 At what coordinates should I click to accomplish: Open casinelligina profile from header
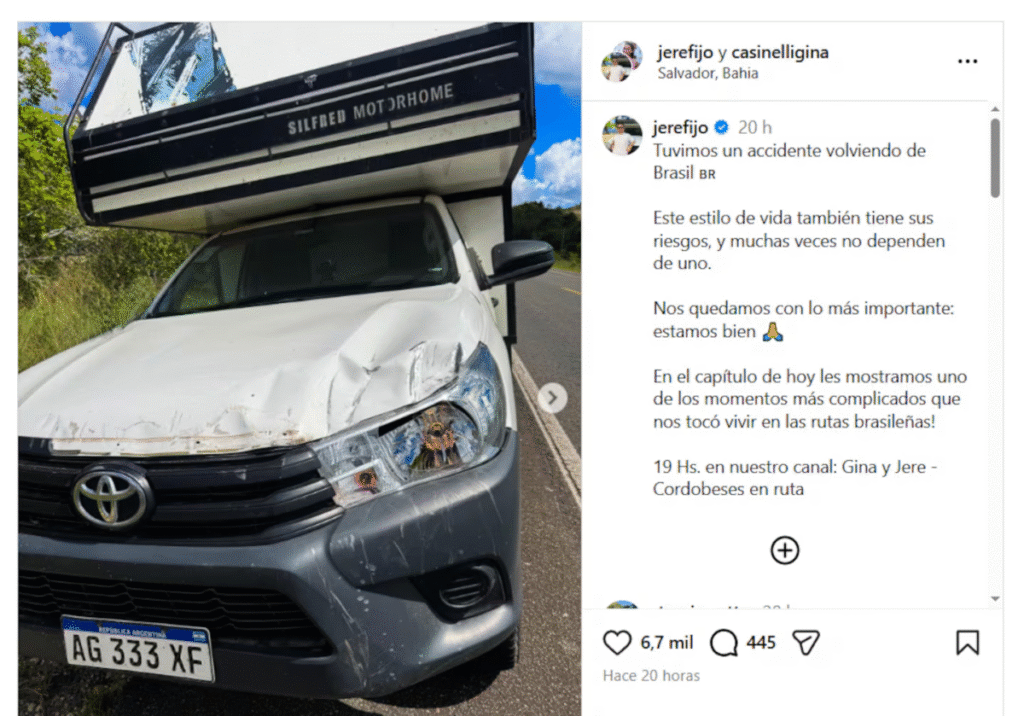click(780, 52)
